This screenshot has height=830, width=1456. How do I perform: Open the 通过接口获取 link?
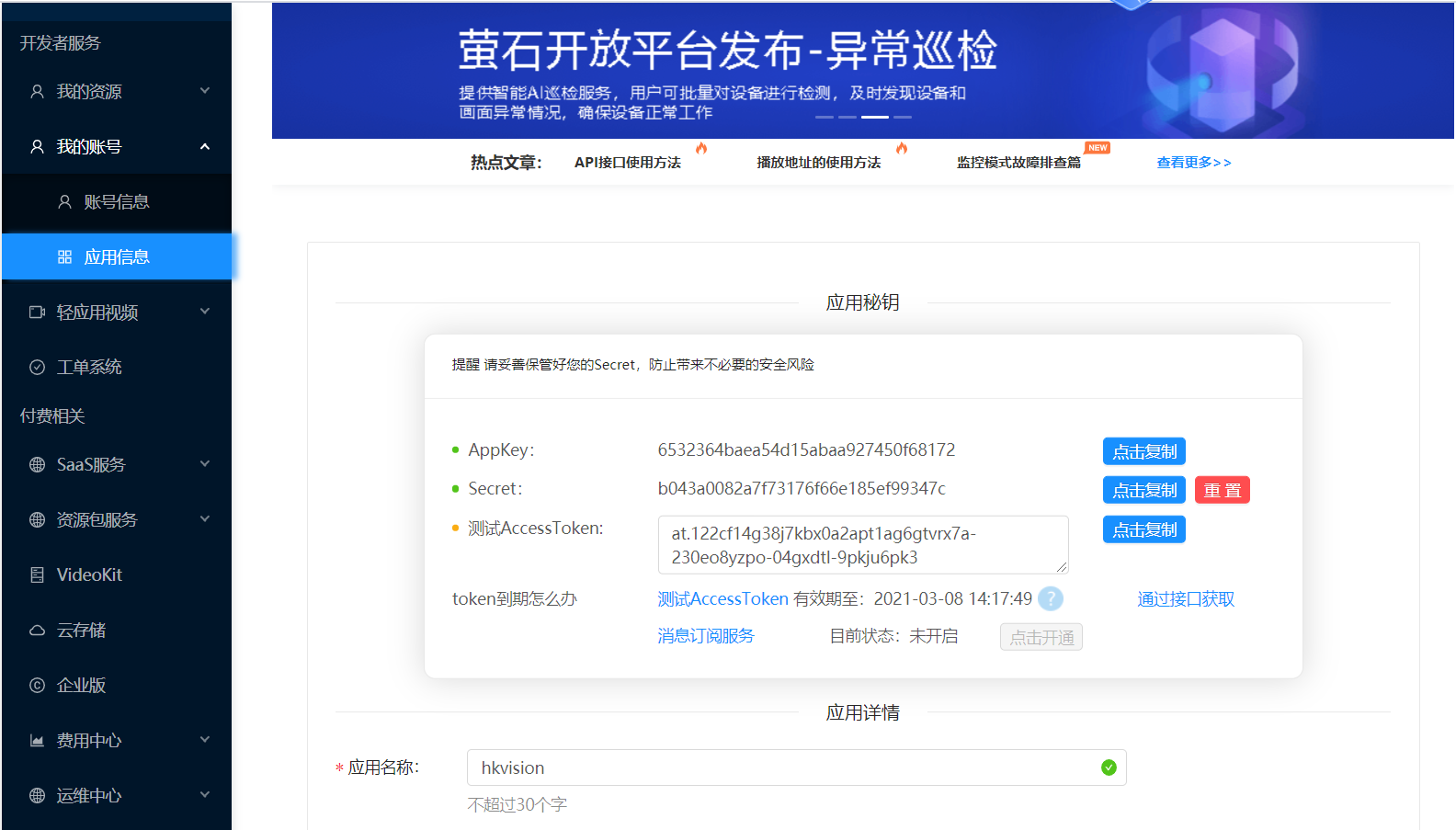(1186, 599)
